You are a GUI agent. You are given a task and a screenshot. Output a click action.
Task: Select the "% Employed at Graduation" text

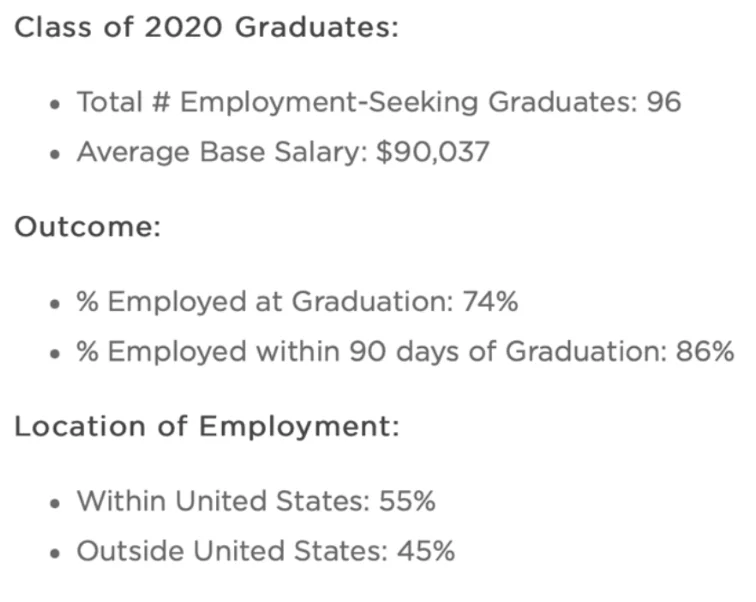coord(264,301)
